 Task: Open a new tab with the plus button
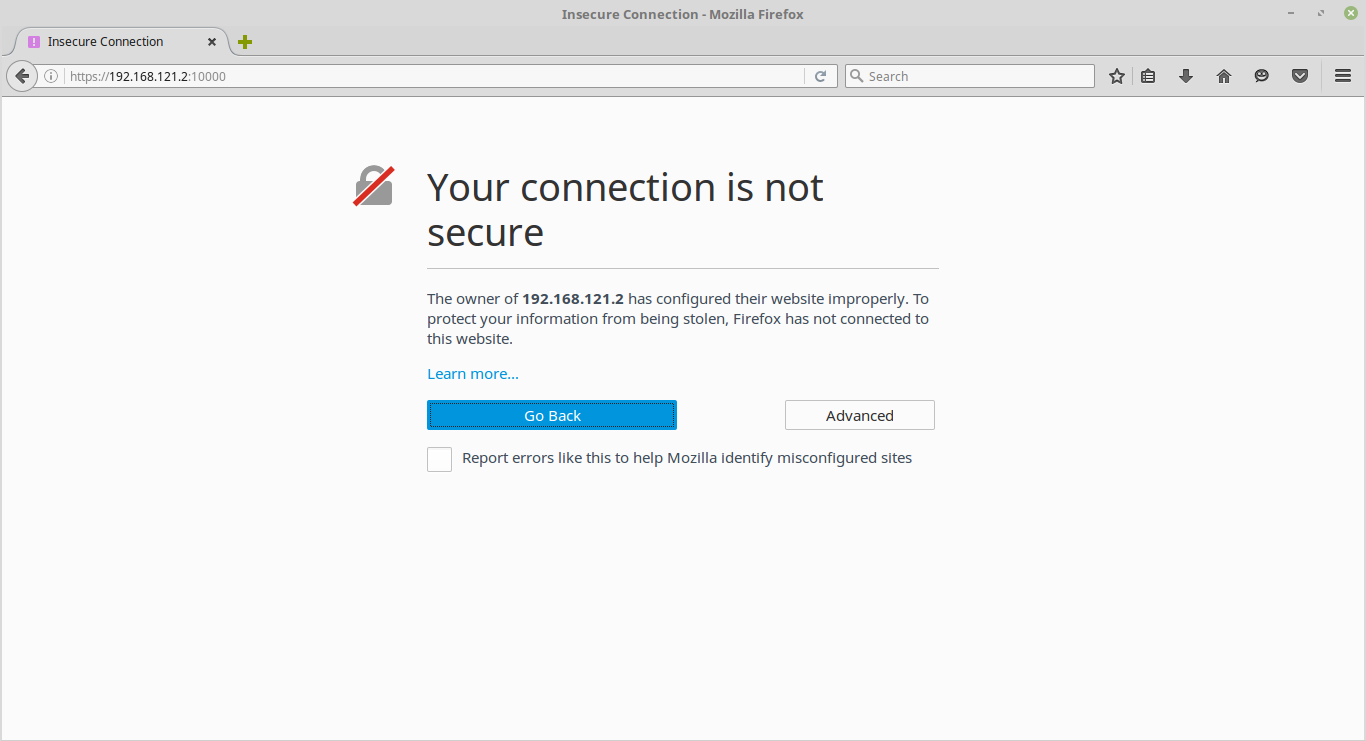coord(245,42)
